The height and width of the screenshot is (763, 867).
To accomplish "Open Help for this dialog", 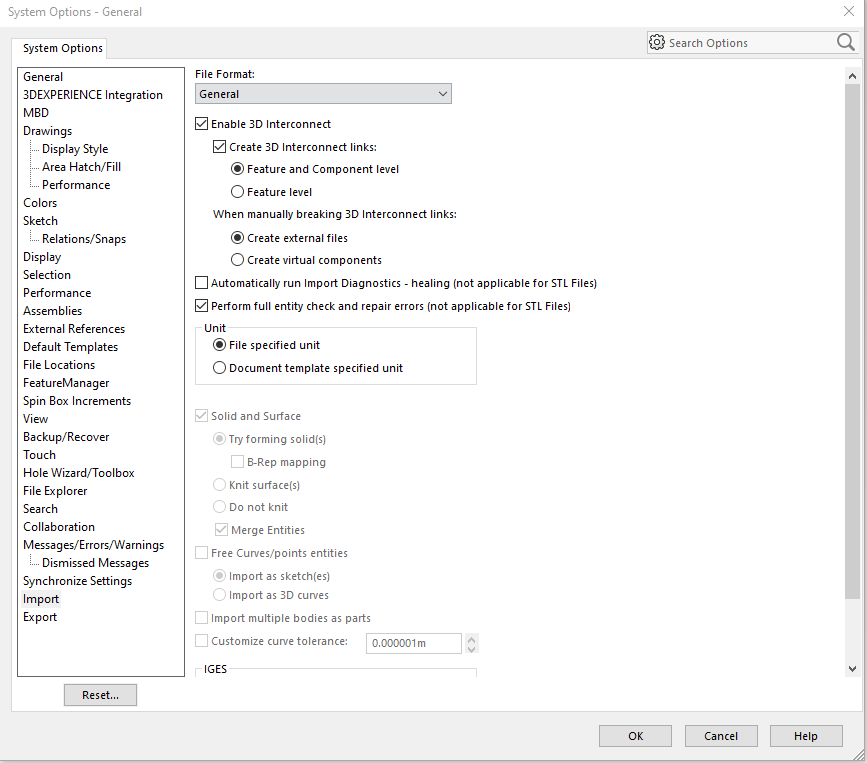I will (806, 736).
